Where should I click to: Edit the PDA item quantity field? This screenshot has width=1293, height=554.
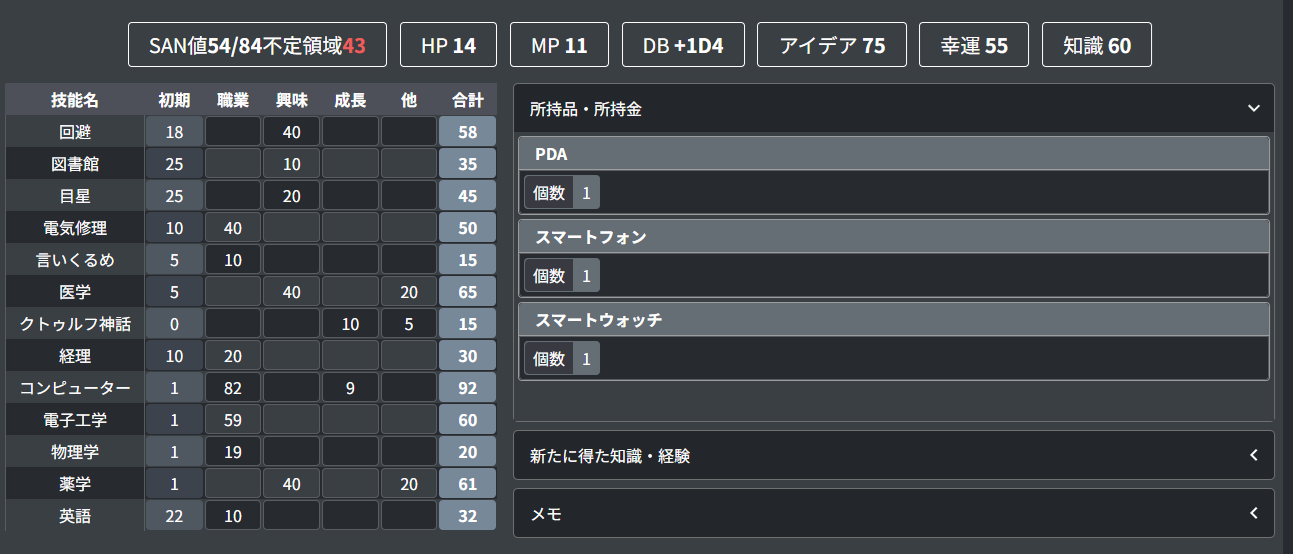tap(586, 192)
